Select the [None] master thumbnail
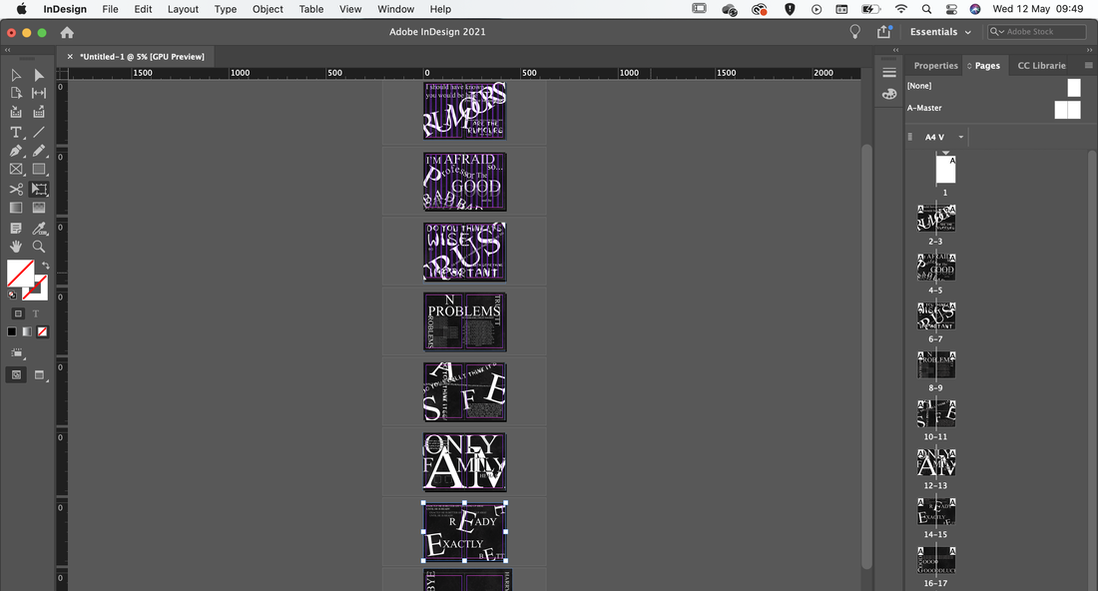1098x591 pixels. click(1074, 87)
